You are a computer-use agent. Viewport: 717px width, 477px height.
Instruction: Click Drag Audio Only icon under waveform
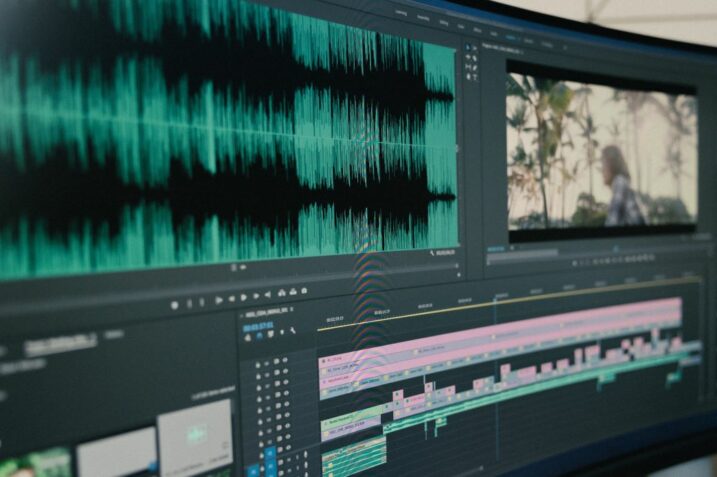coord(243,267)
